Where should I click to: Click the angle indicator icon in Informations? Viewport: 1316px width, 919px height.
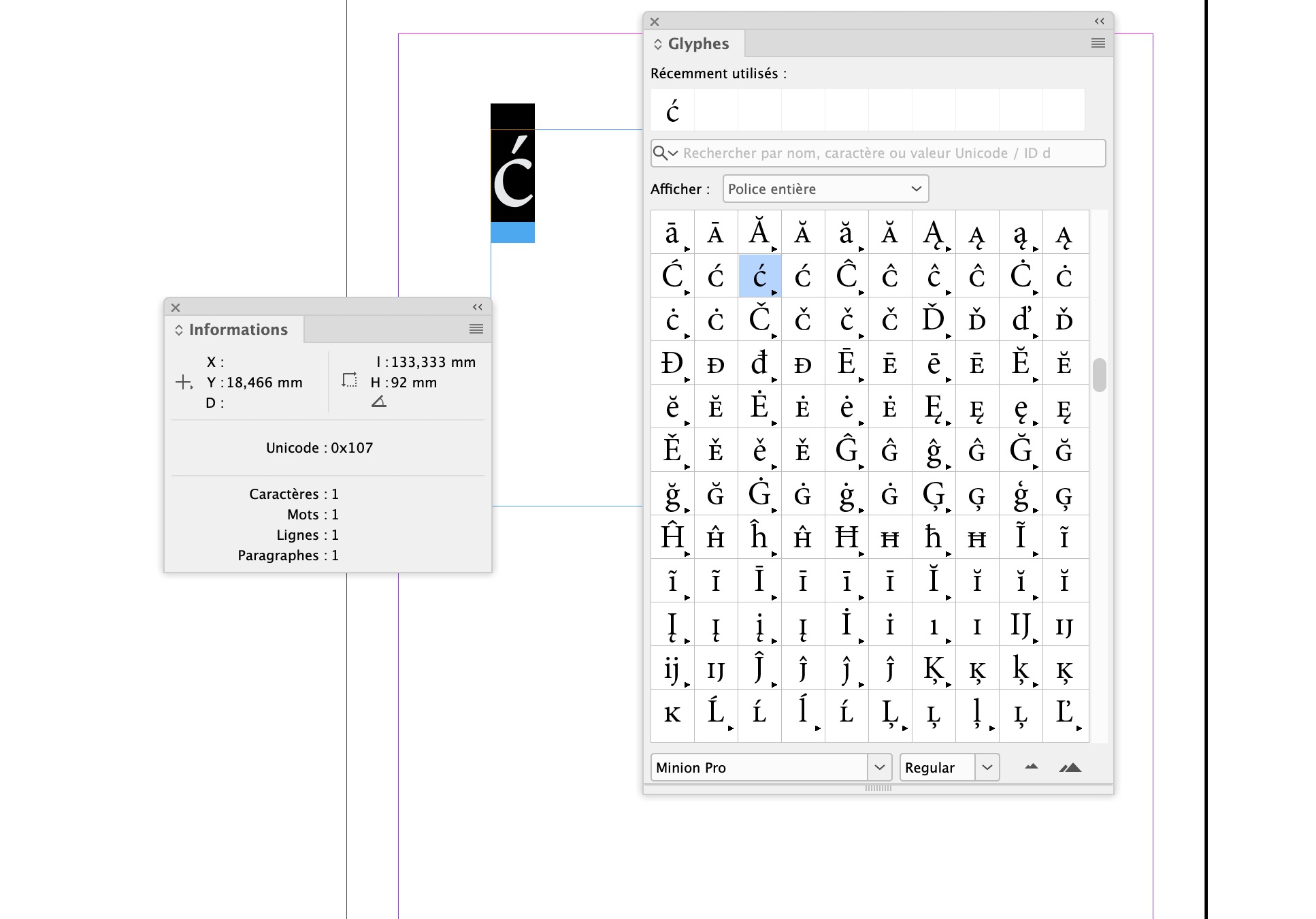(x=379, y=402)
